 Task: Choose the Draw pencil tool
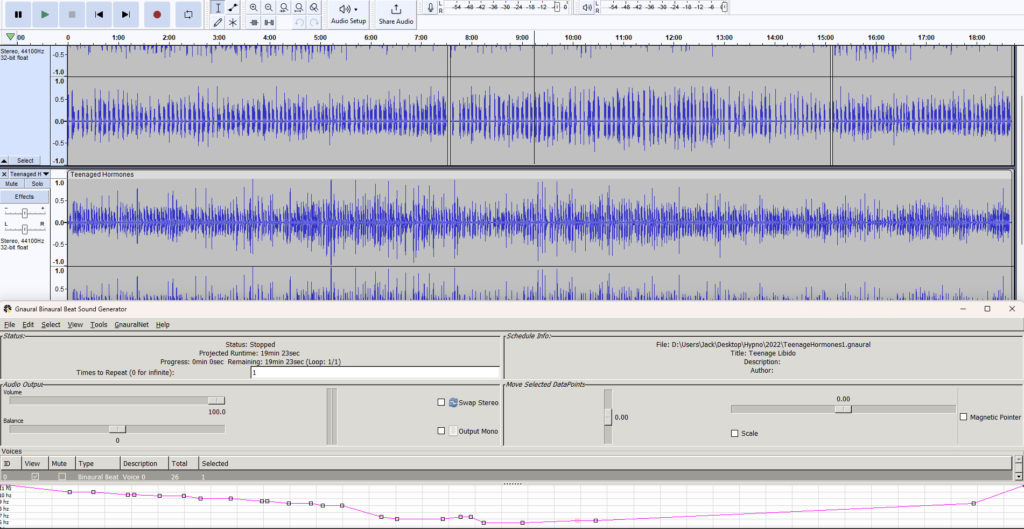click(217, 22)
